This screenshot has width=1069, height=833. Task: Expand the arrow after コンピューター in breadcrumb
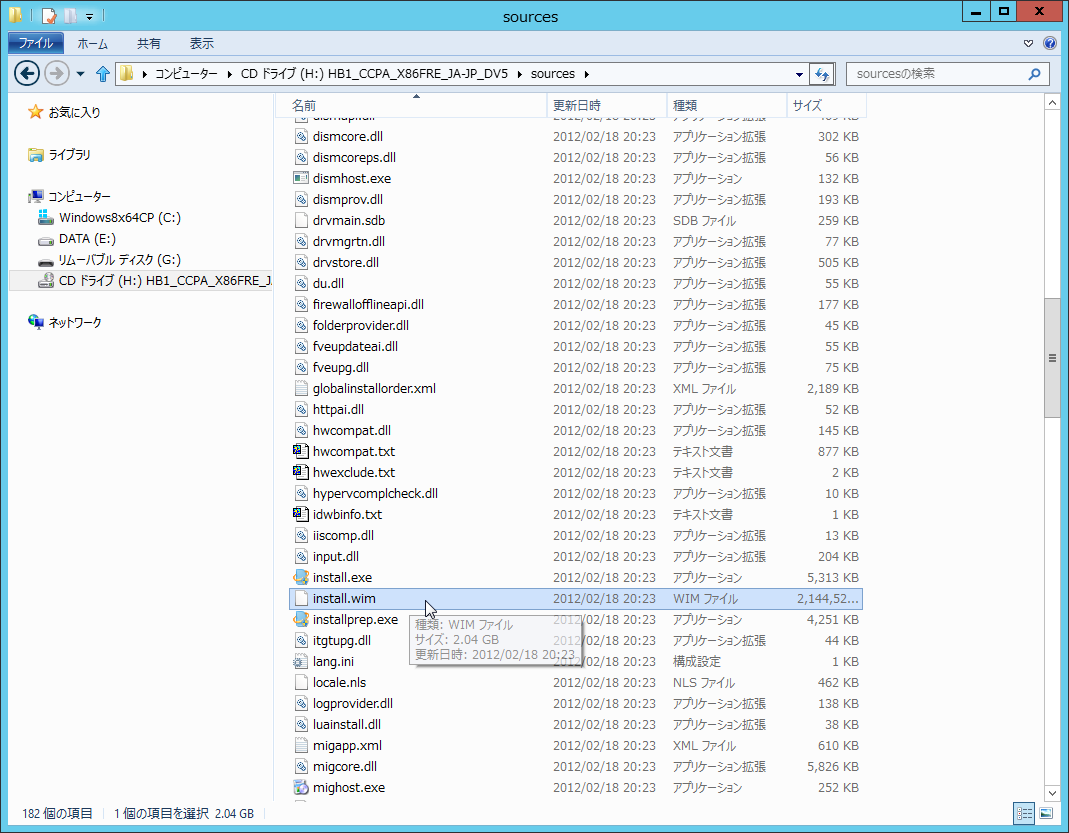pyautogui.click(x=230, y=74)
